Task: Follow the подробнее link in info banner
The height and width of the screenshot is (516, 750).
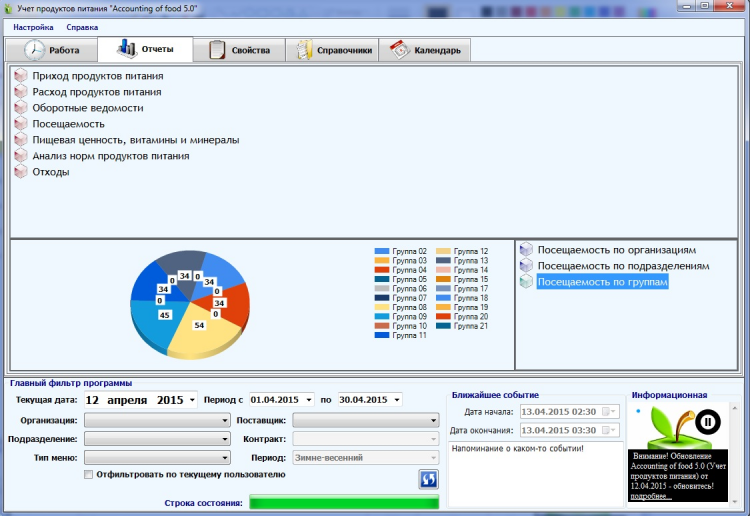Action: (651, 496)
